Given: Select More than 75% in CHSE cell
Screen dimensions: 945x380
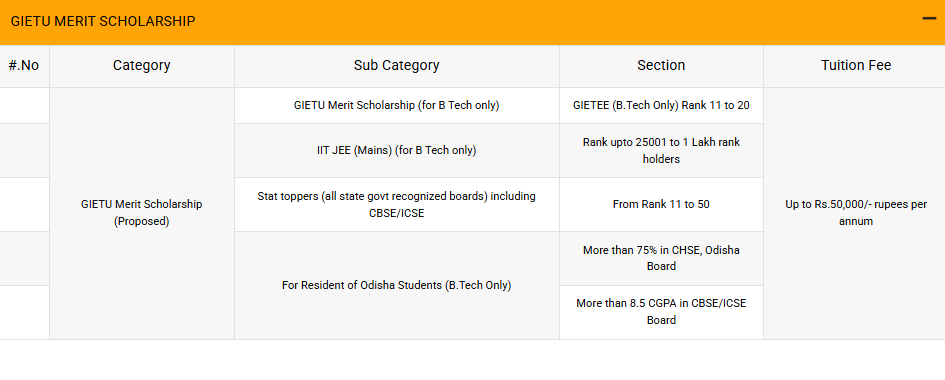Looking at the screenshot, I should click(661, 258).
